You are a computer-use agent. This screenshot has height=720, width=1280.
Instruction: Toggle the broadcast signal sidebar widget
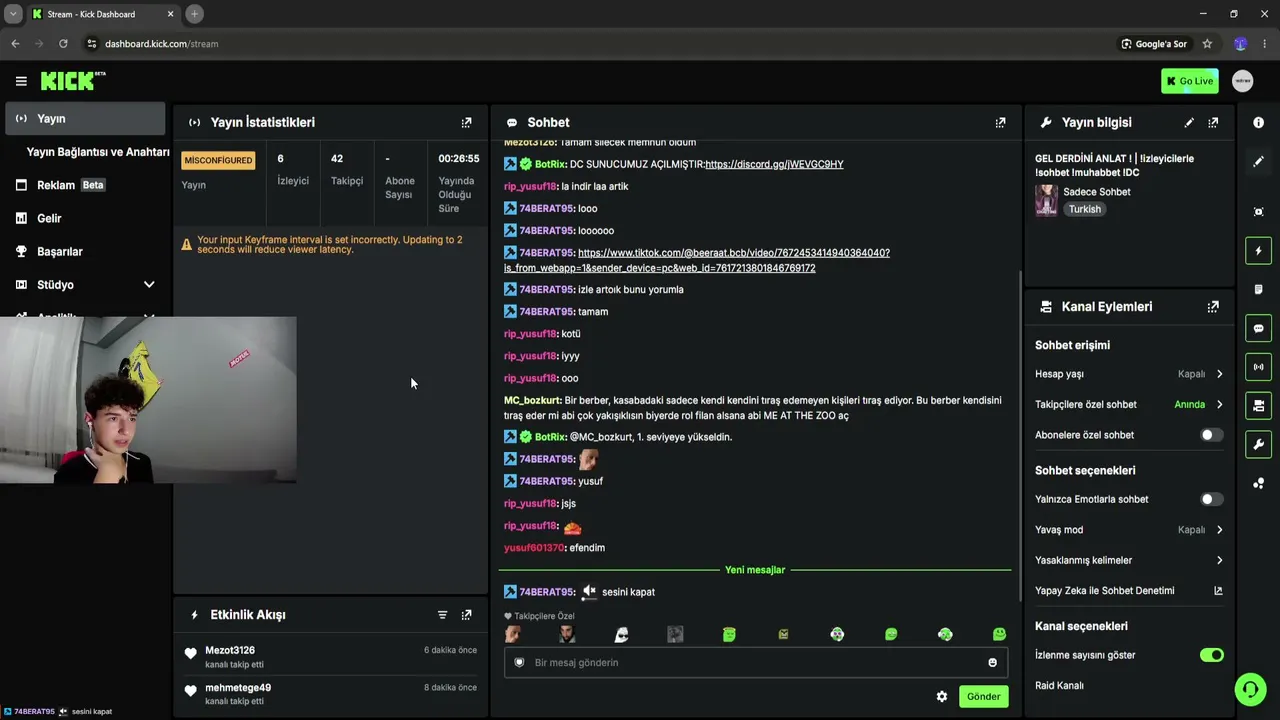click(x=1258, y=367)
